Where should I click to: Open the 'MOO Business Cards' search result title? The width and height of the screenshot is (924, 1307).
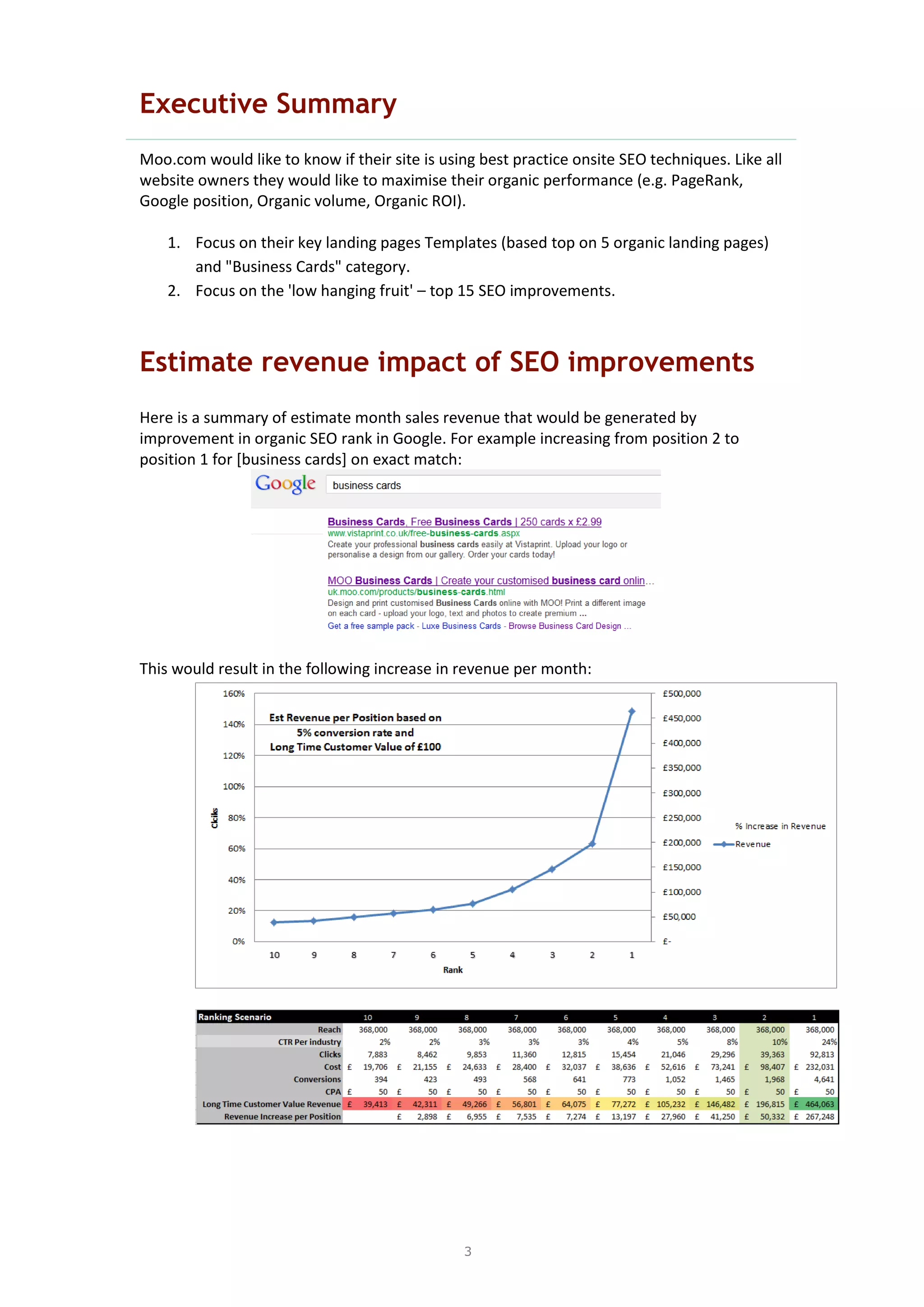click(491, 580)
